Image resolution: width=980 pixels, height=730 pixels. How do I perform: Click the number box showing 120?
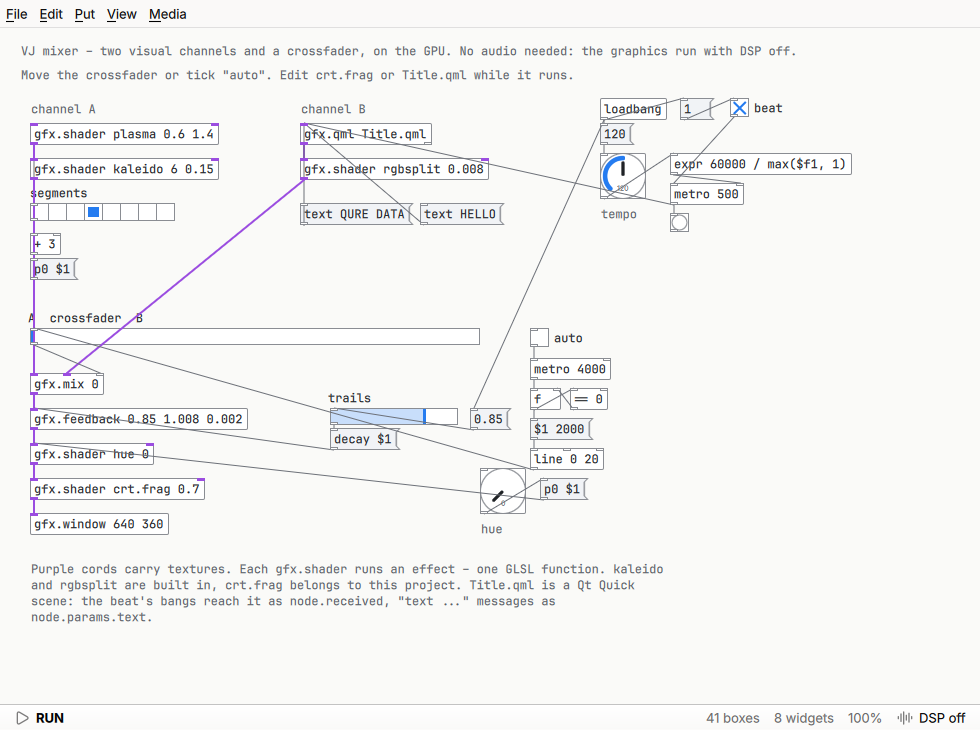tap(616, 134)
